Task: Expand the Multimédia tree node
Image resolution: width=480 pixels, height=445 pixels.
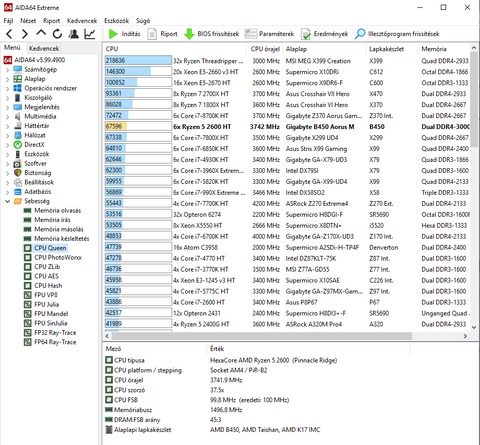Action: coord(7,116)
